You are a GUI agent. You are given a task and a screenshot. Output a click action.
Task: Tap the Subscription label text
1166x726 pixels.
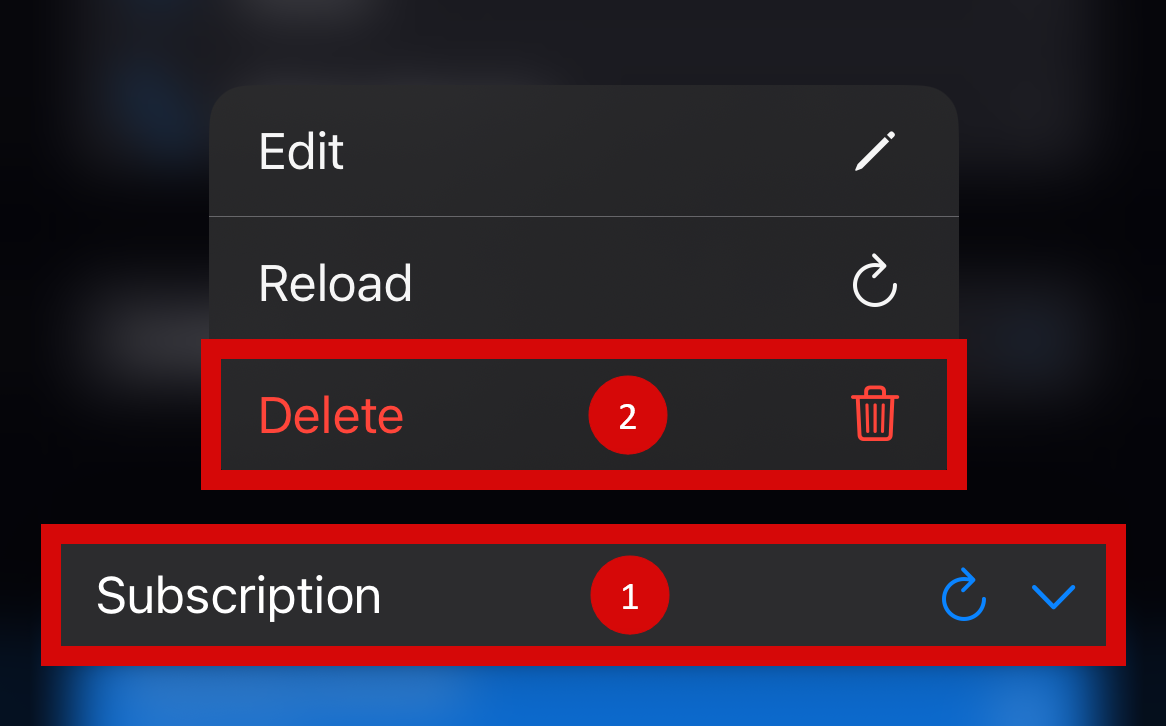coord(239,596)
